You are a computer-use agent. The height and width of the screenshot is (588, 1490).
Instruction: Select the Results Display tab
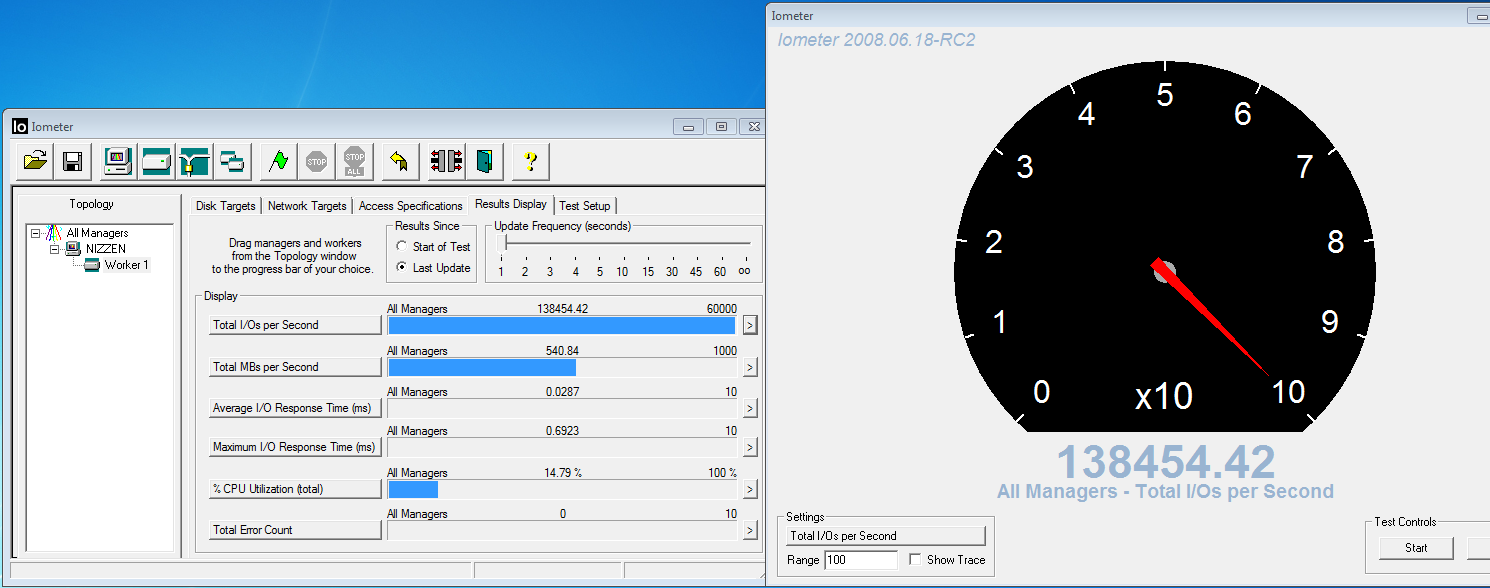pyautogui.click(x=511, y=204)
